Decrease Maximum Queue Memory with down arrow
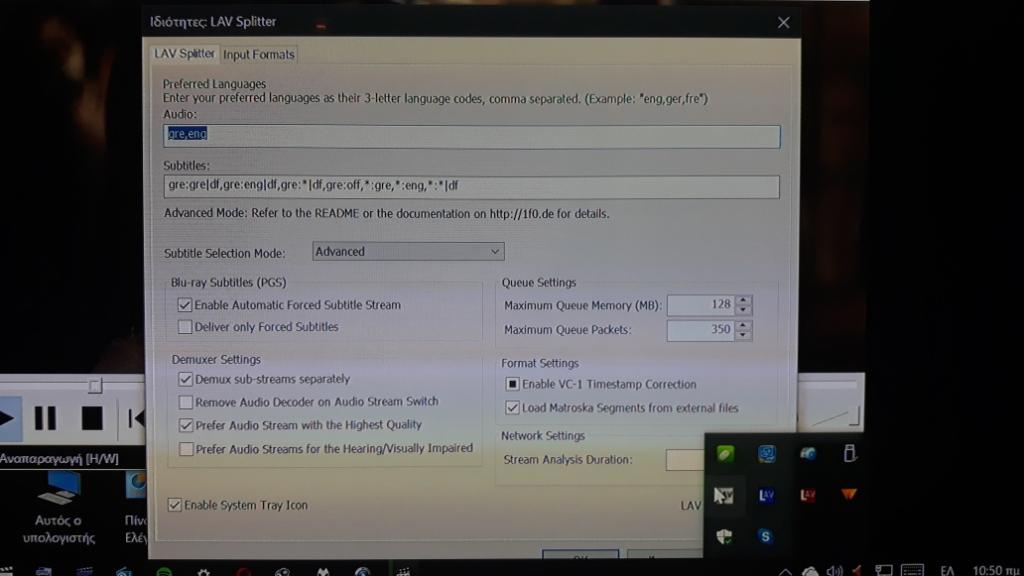 tap(743, 310)
